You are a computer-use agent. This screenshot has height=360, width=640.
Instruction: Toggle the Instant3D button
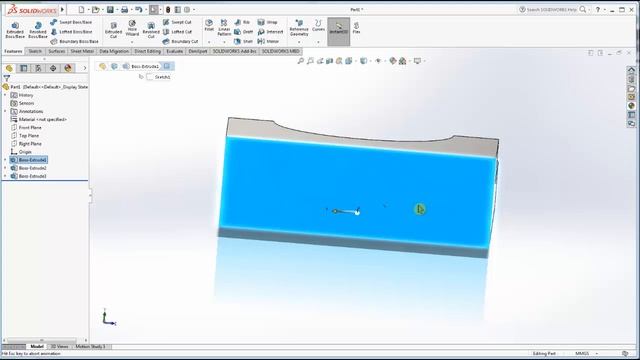click(x=339, y=31)
